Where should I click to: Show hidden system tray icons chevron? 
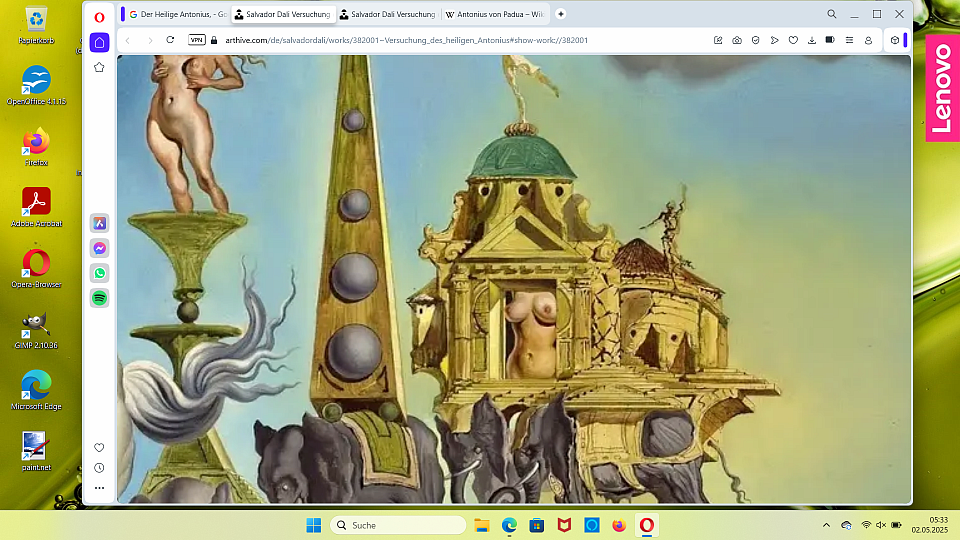click(826, 525)
